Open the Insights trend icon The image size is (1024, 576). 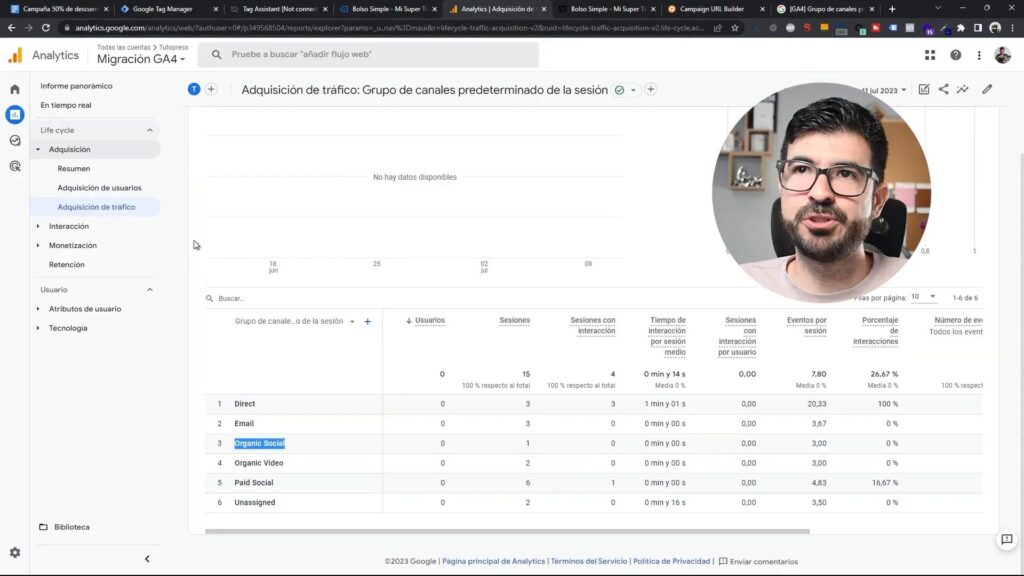click(963, 89)
